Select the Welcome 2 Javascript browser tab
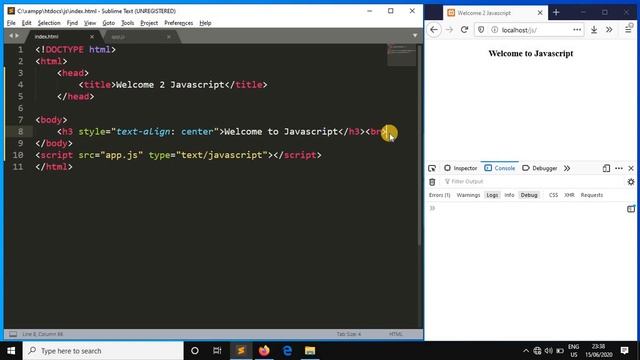 click(495, 13)
